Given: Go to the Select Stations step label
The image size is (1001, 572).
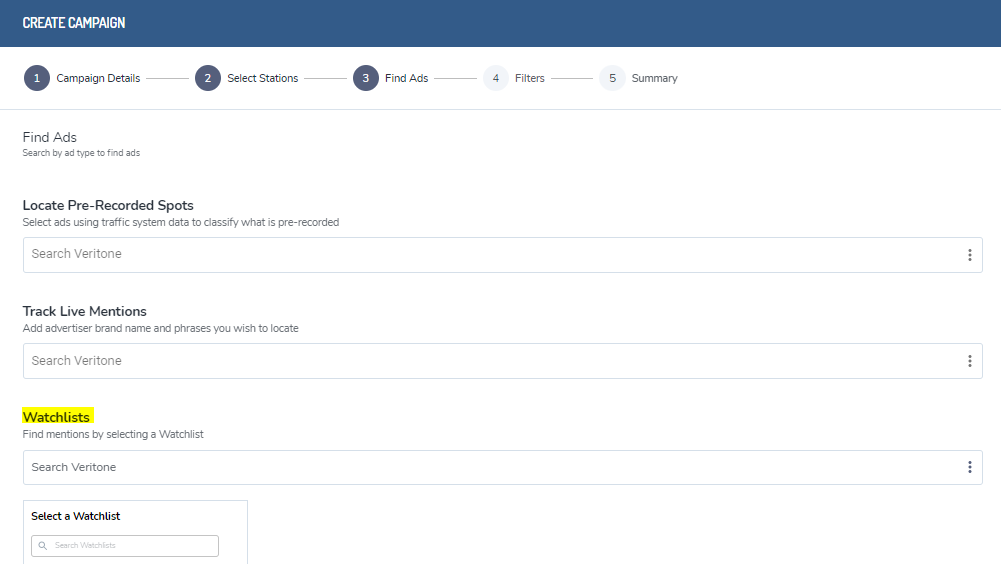Looking at the screenshot, I should tap(262, 78).
